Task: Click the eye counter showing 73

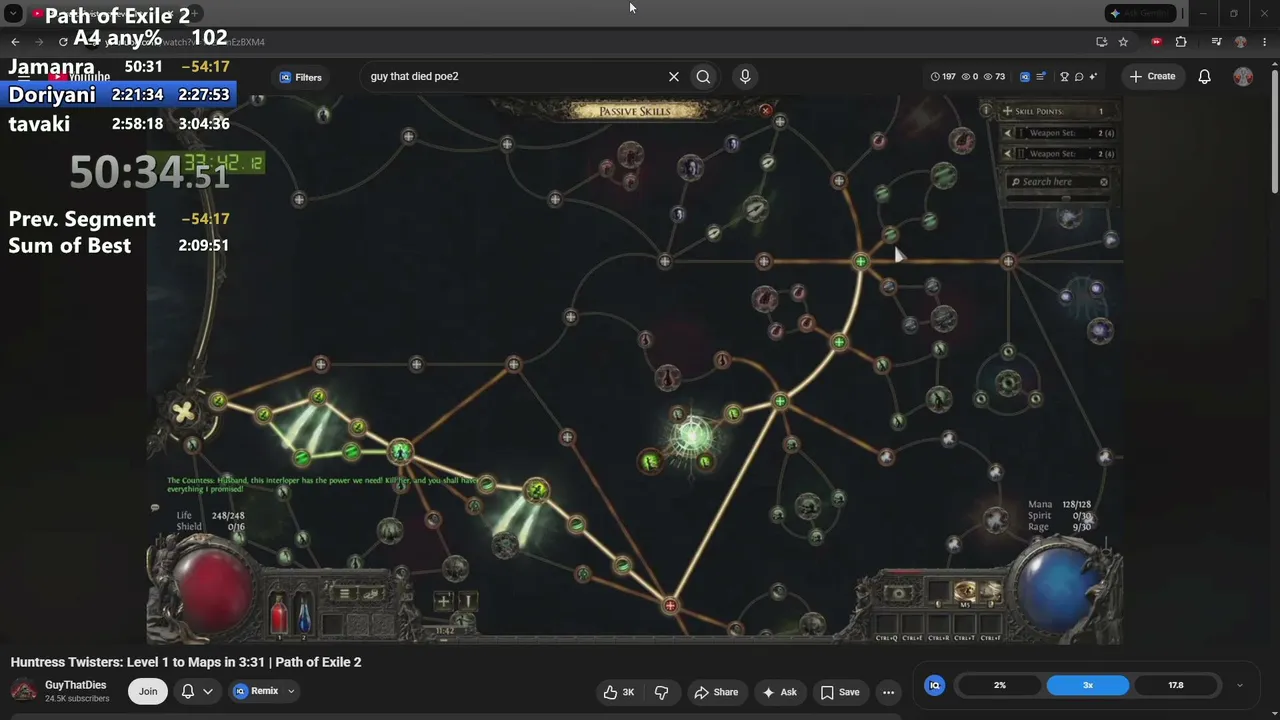Action: click(995, 77)
